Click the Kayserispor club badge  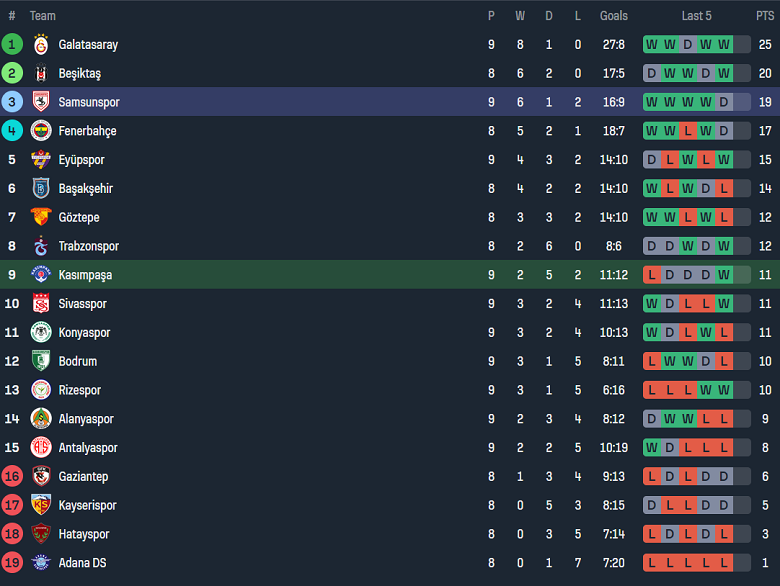[41, 506]
